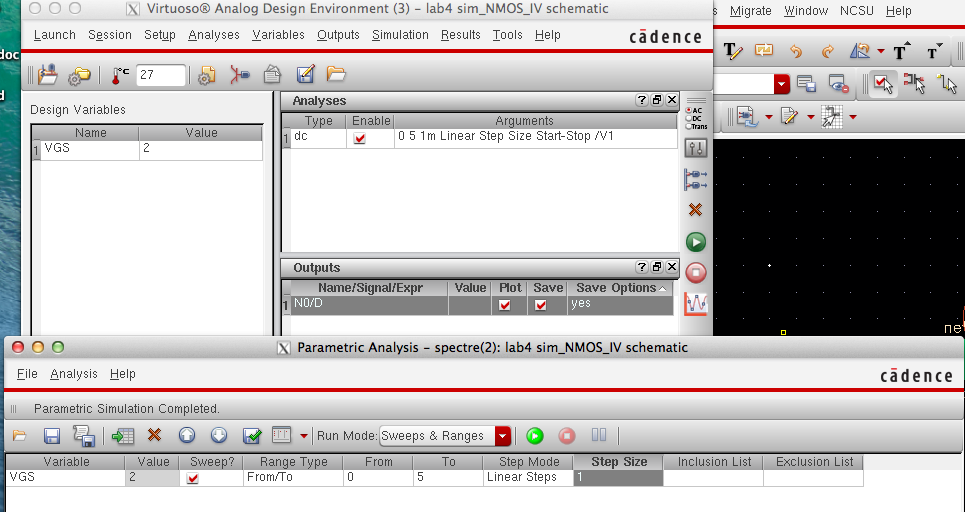Open the Migrate menu in schematic window
The height and width of the screenshot is (512, 965).
click(x=750, y=11)
